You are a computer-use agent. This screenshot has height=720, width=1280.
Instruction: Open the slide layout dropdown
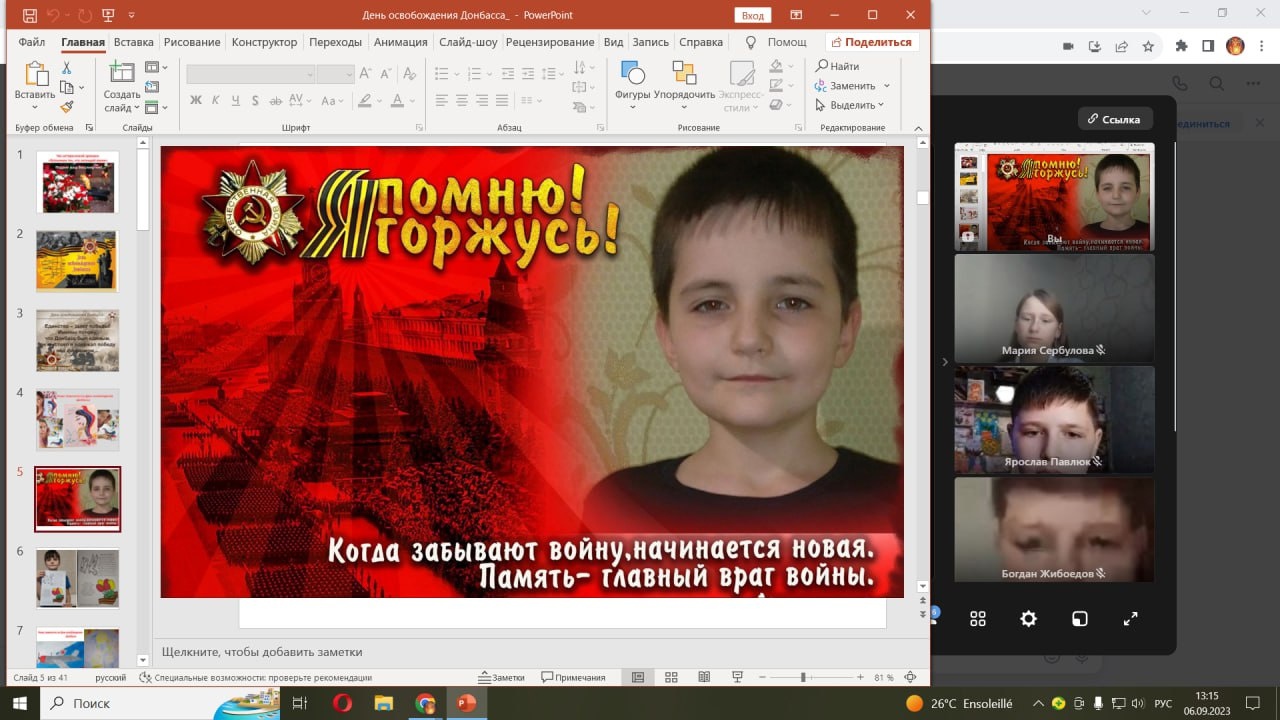(156, 68)
